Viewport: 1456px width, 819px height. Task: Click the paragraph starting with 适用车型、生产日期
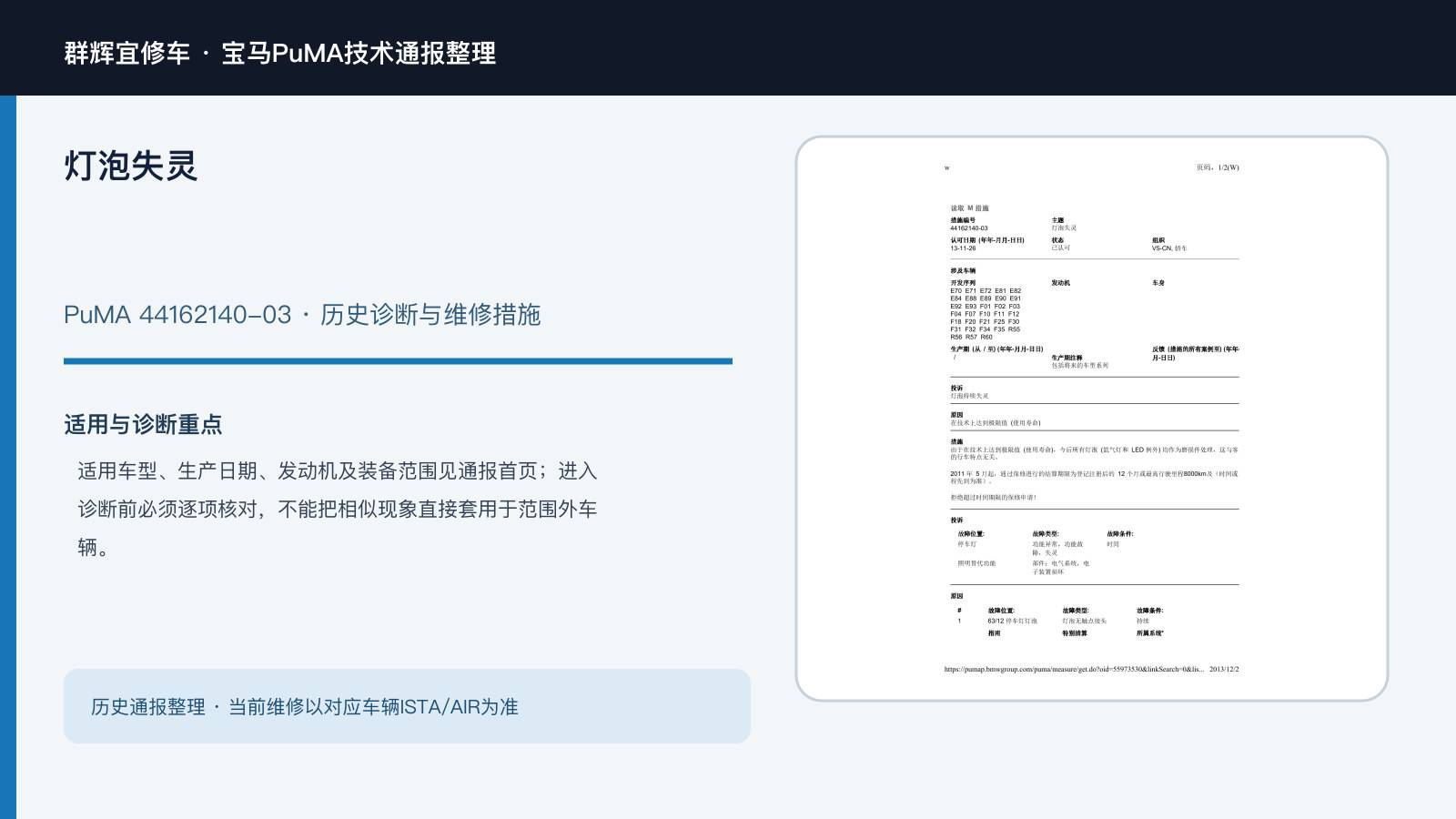[x=338, y=509]
